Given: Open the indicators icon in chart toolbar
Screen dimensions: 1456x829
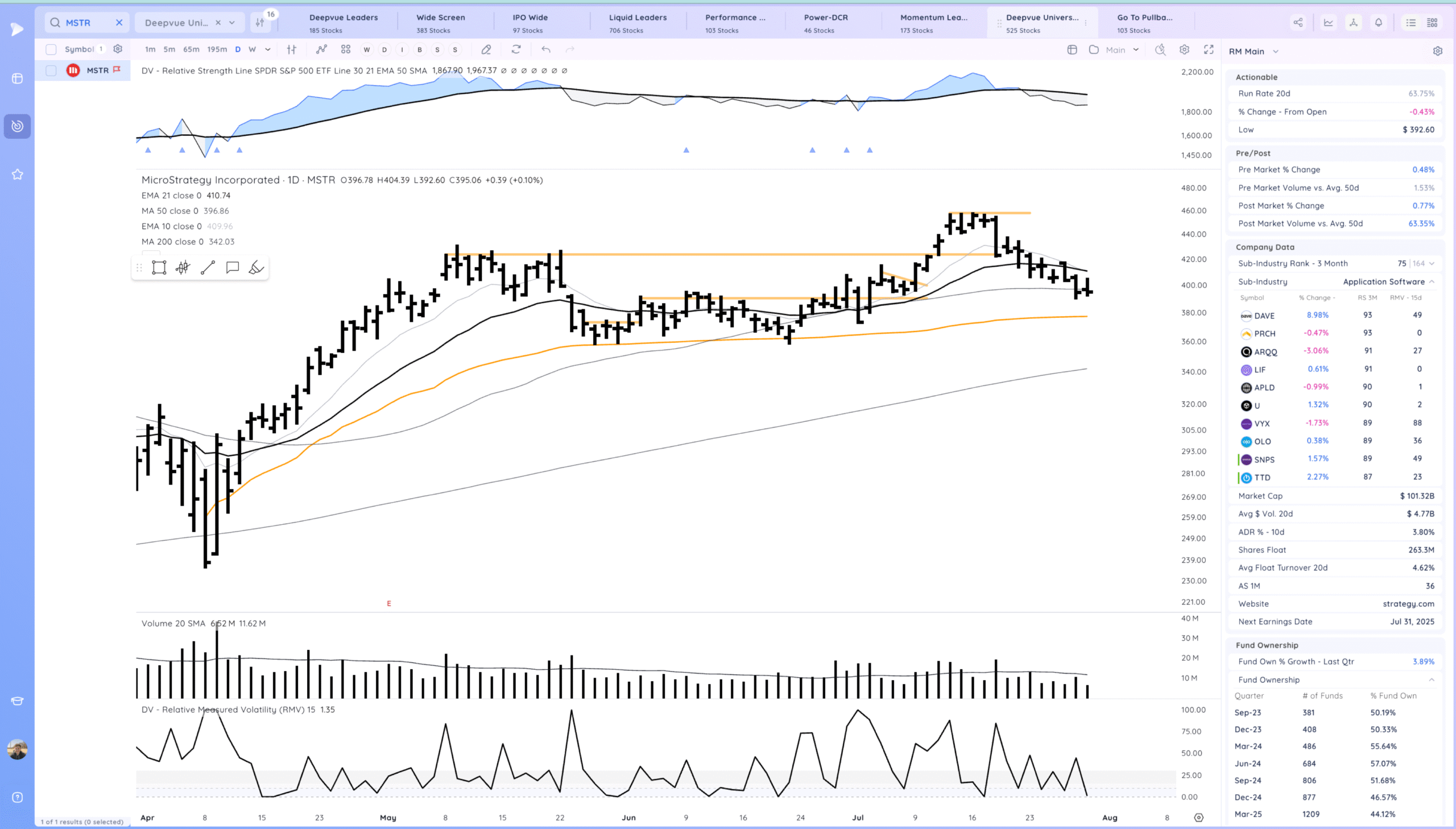Looking at the screenshot, I should pos(322,49).
